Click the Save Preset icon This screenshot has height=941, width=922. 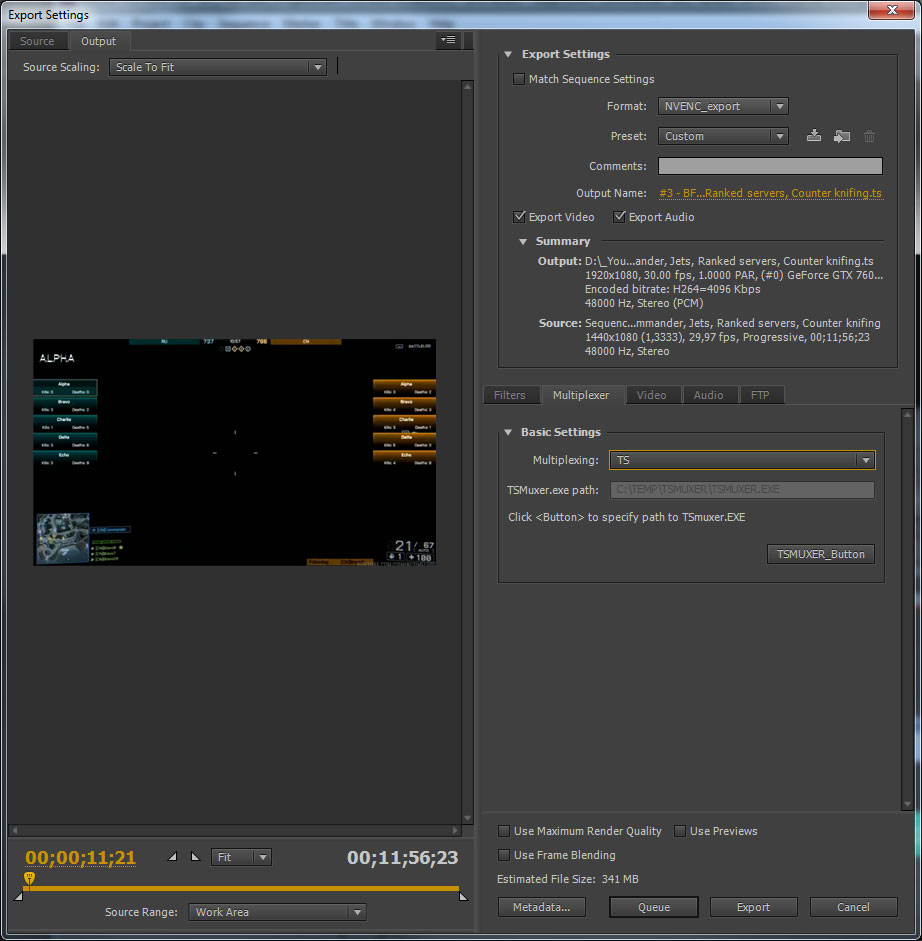[x=814, y=136]
